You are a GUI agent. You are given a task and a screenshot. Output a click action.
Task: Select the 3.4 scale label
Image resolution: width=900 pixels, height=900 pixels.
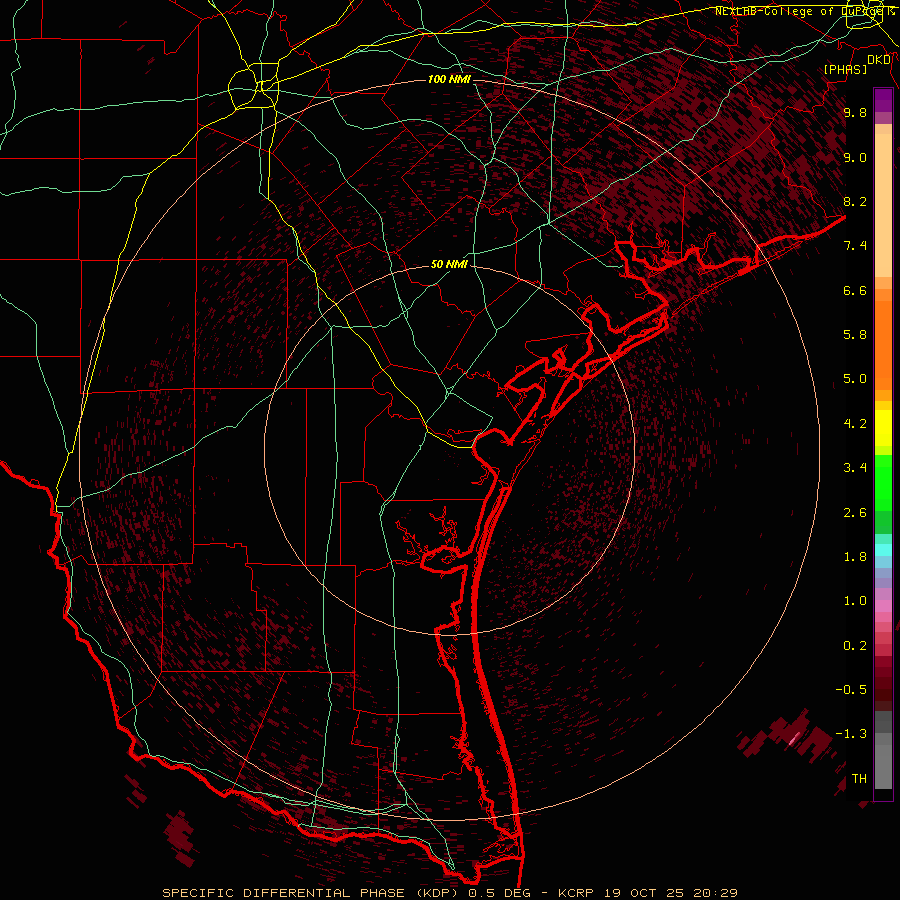855,468
